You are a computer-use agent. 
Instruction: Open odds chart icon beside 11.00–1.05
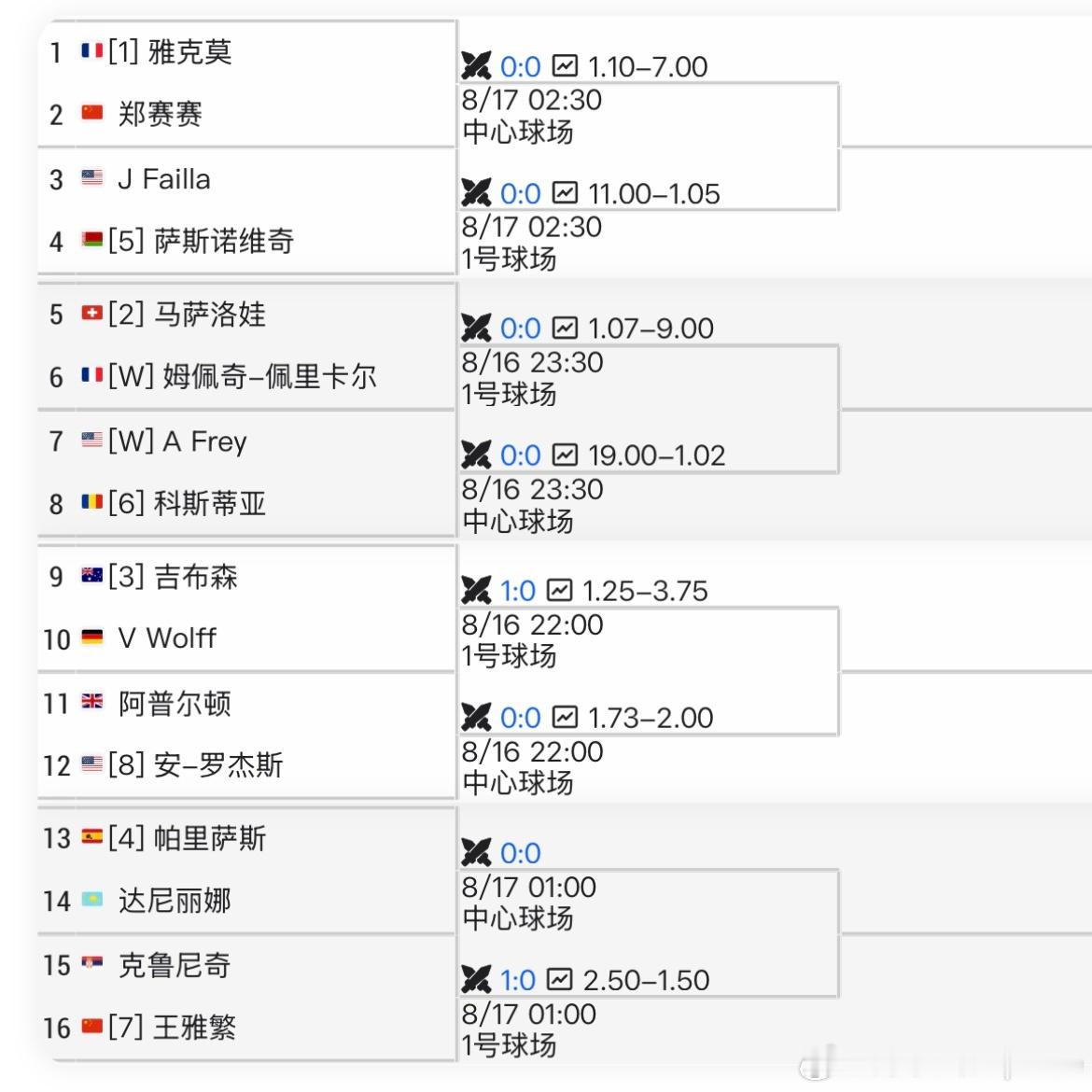pos(565,193)
